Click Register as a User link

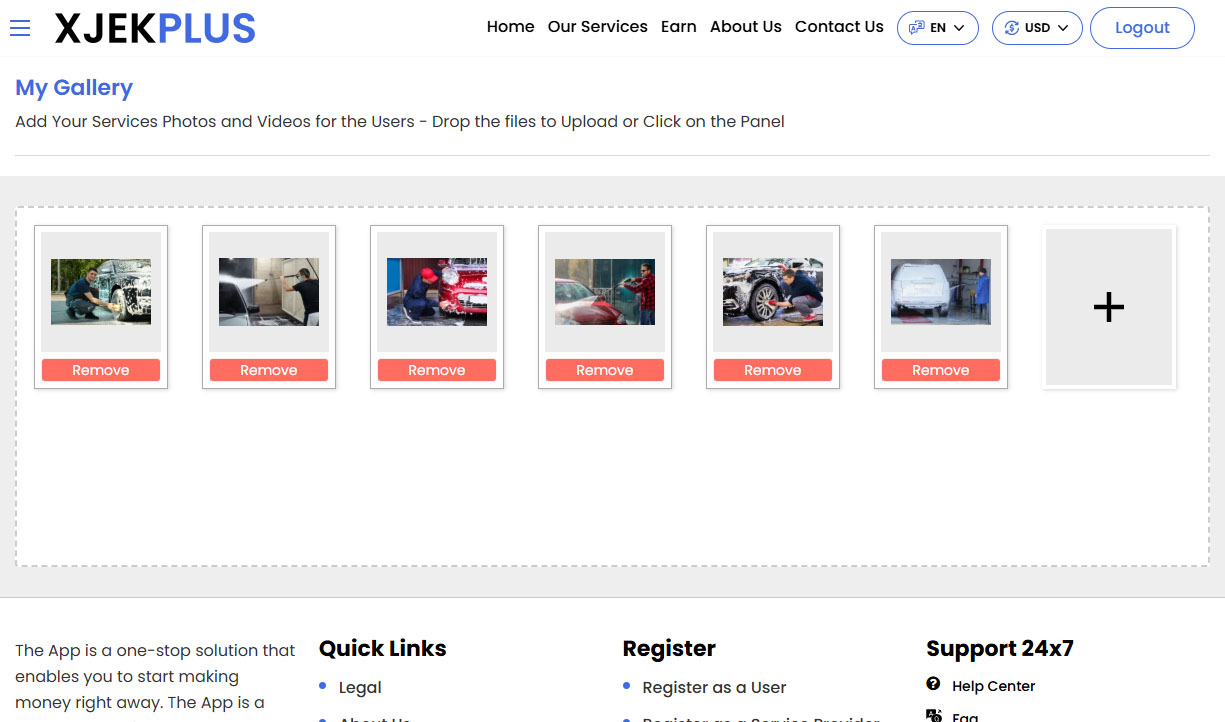coord(714,688)
